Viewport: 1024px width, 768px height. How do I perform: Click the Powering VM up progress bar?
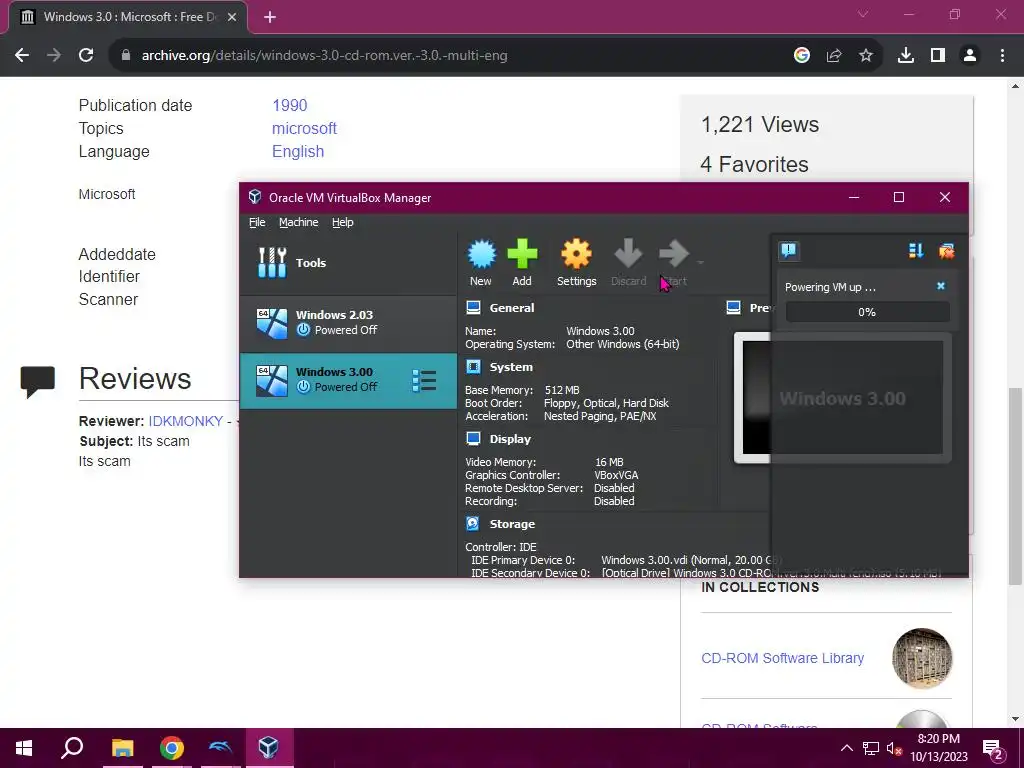(x=867, y=312)
